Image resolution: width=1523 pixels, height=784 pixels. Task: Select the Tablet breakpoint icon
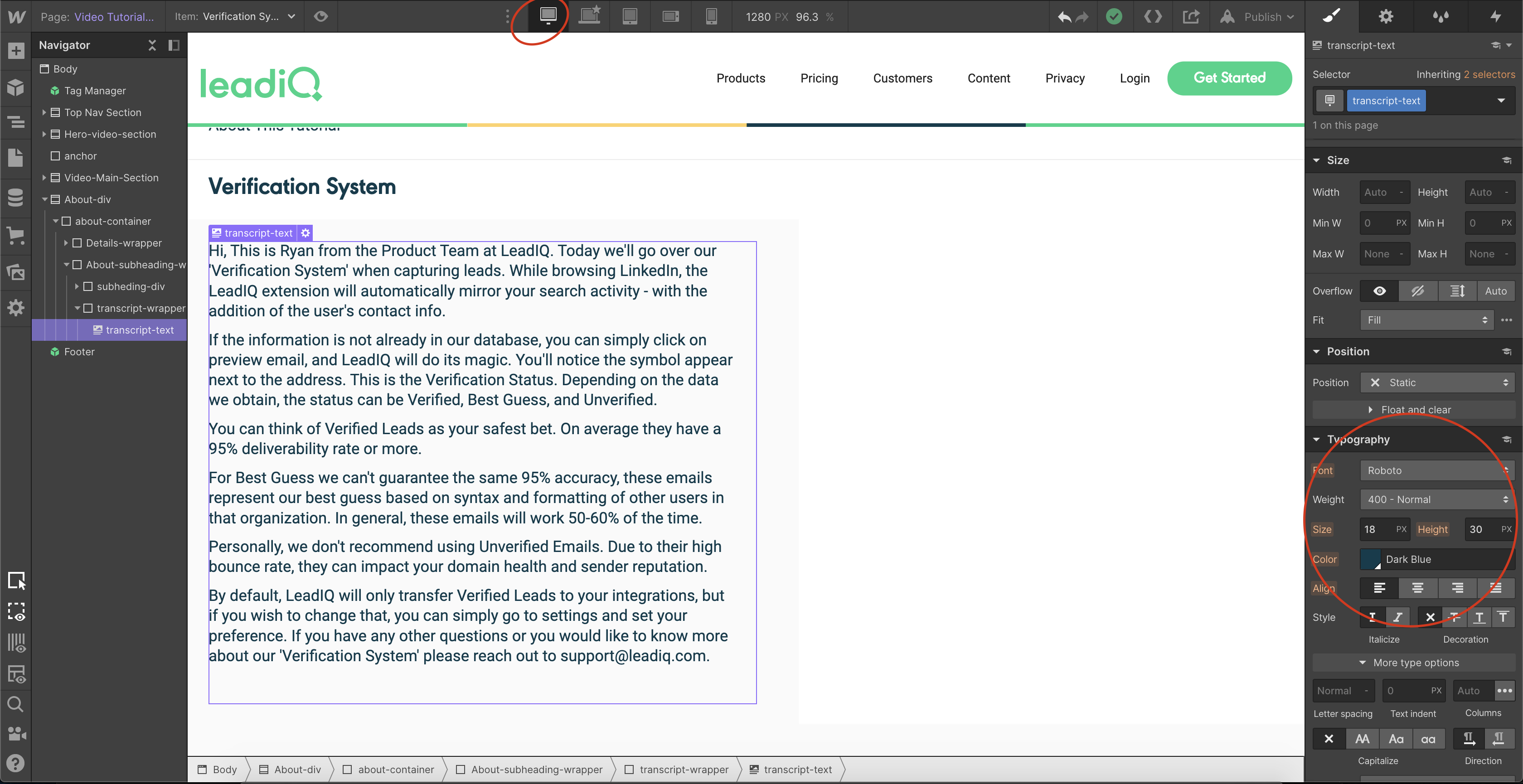click(630, 17)
